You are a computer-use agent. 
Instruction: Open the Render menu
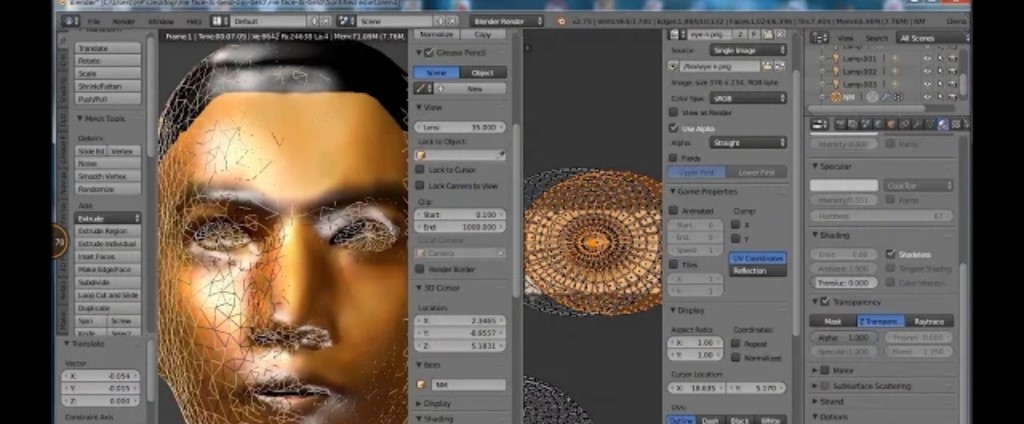pyautogui.click(x=124, y=22)
